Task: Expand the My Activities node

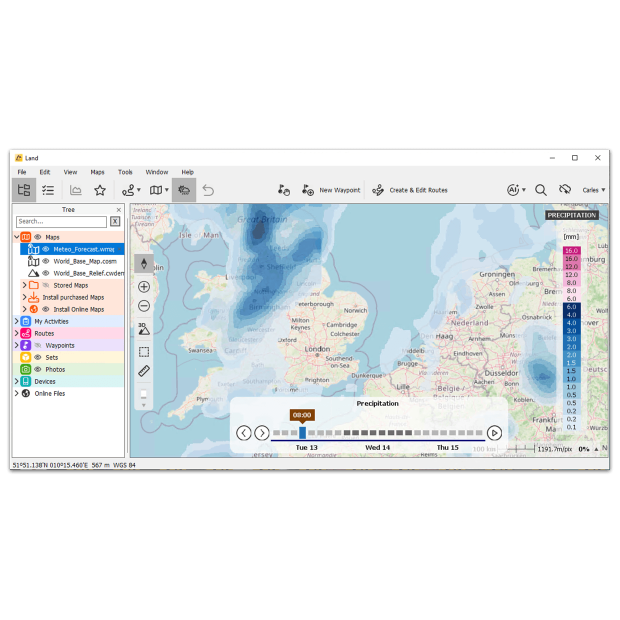Action: point(17,321)
